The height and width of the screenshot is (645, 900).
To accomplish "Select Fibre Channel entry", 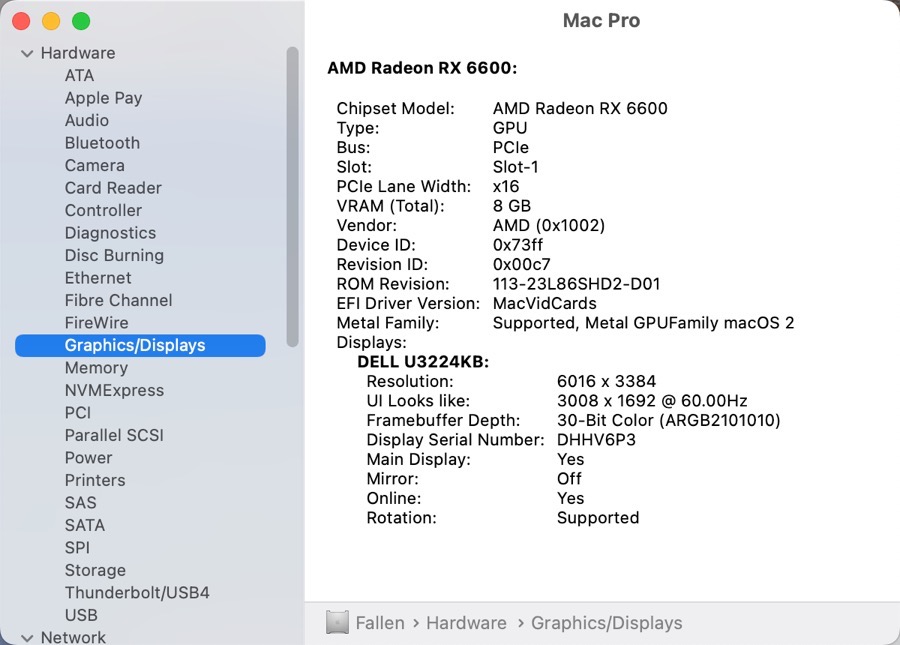I will coord(118,300).
